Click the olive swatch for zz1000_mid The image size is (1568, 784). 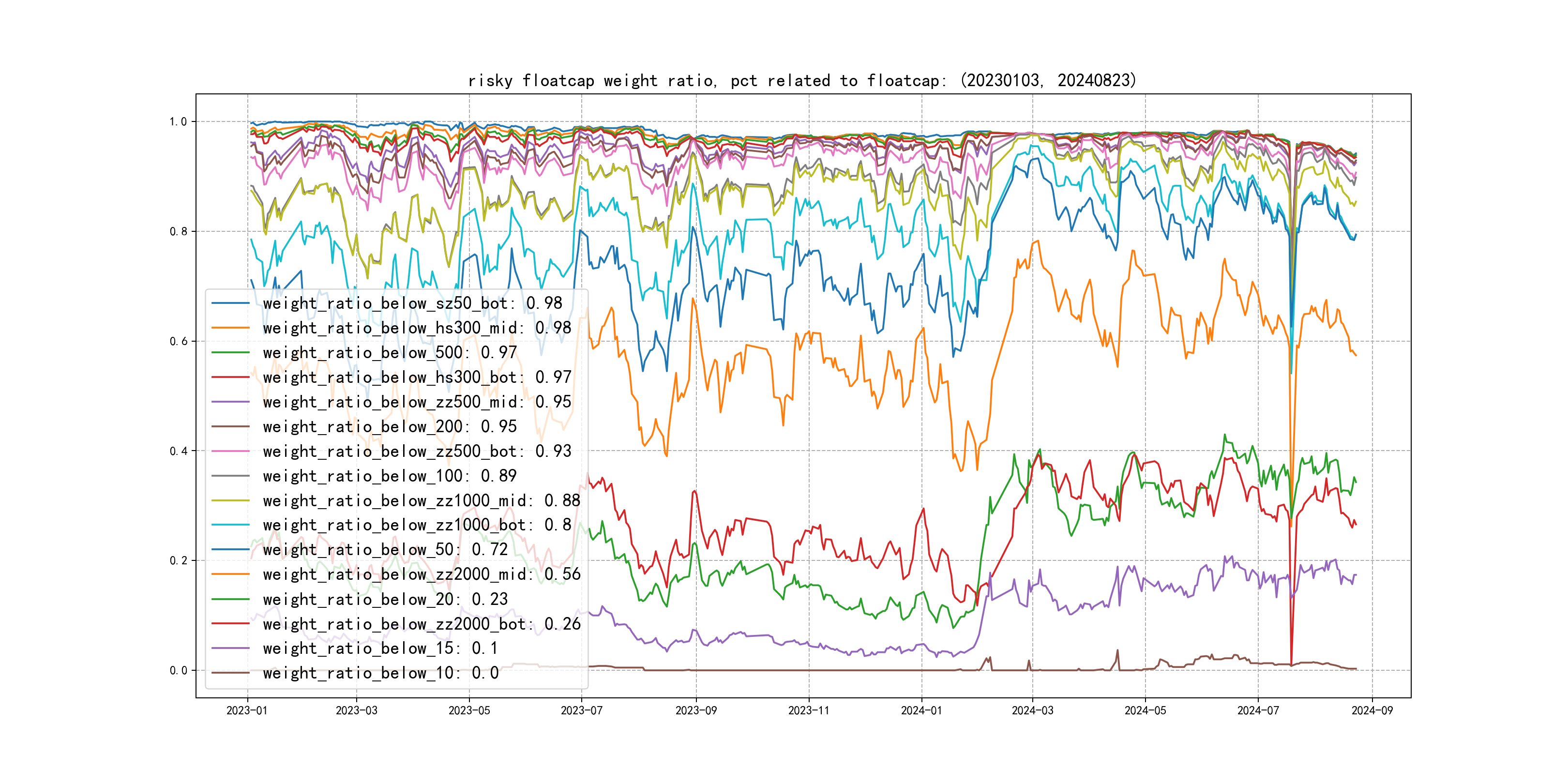click(230, 500)
